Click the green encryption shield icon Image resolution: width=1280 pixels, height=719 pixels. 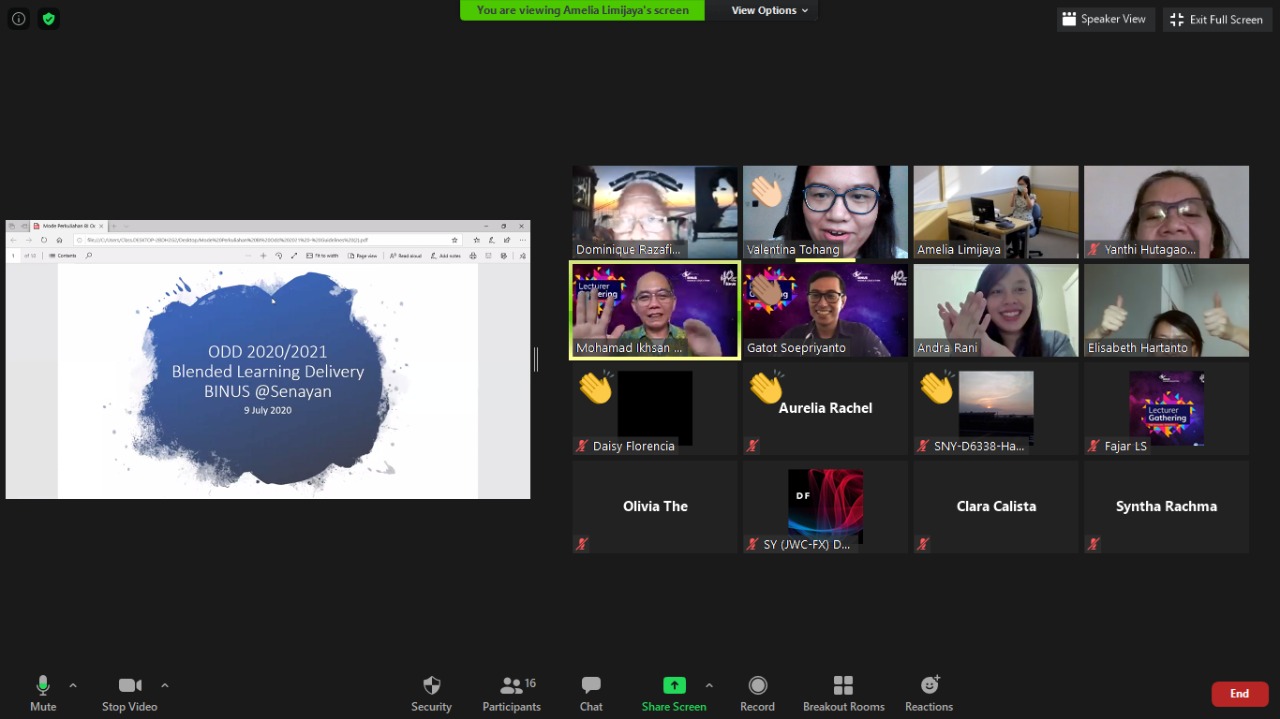(48, 18)
